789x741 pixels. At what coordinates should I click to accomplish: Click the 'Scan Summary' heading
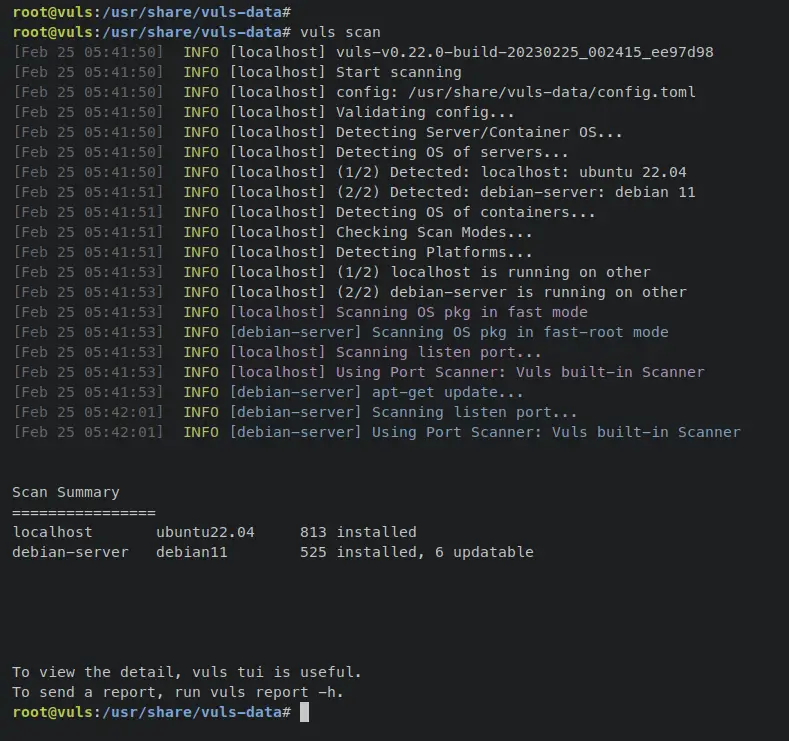pyautogui.click(x=66, y=492)
